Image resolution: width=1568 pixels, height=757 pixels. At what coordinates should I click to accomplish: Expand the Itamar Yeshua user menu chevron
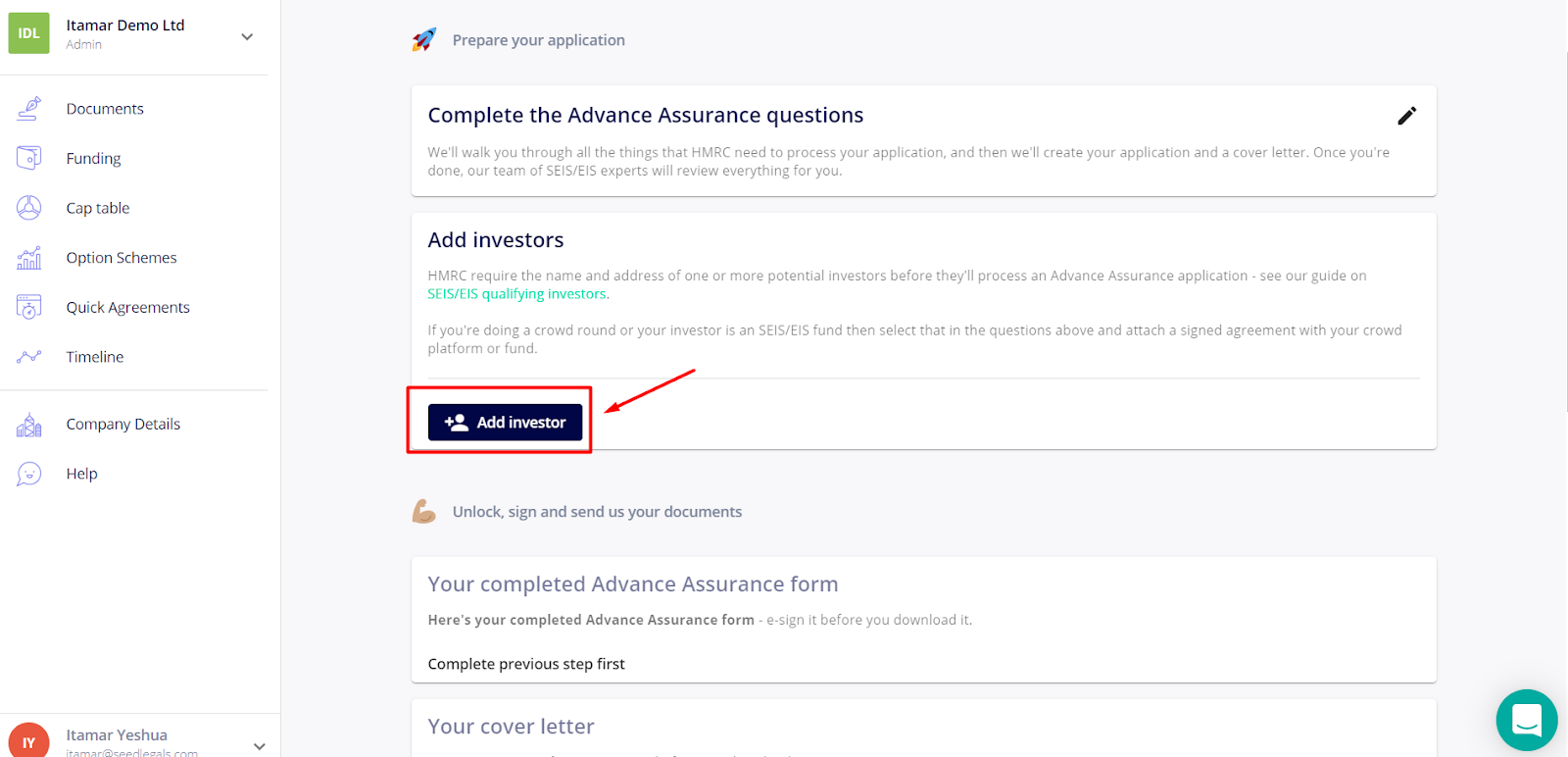[x=259, y=746]
